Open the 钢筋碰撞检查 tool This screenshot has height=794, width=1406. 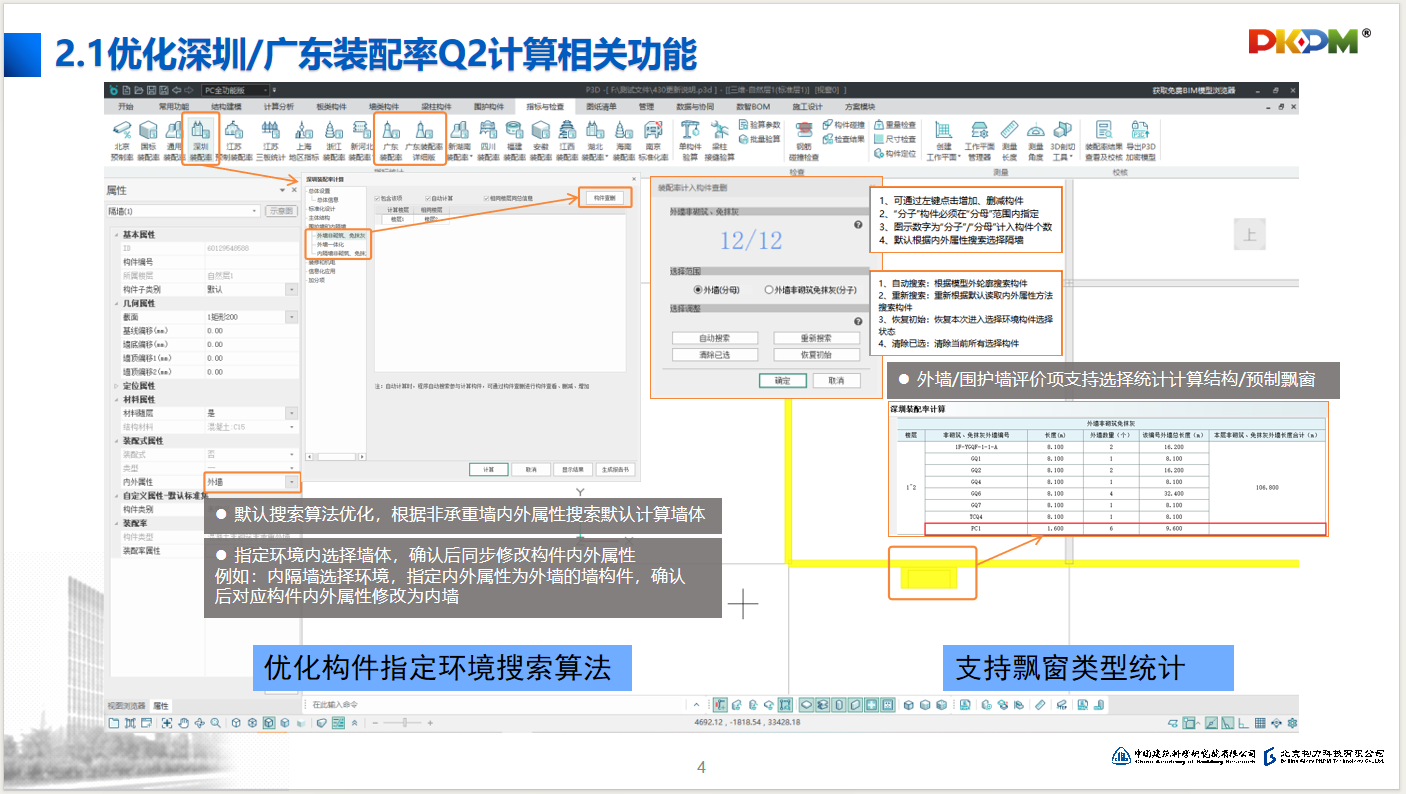(803, 138)
